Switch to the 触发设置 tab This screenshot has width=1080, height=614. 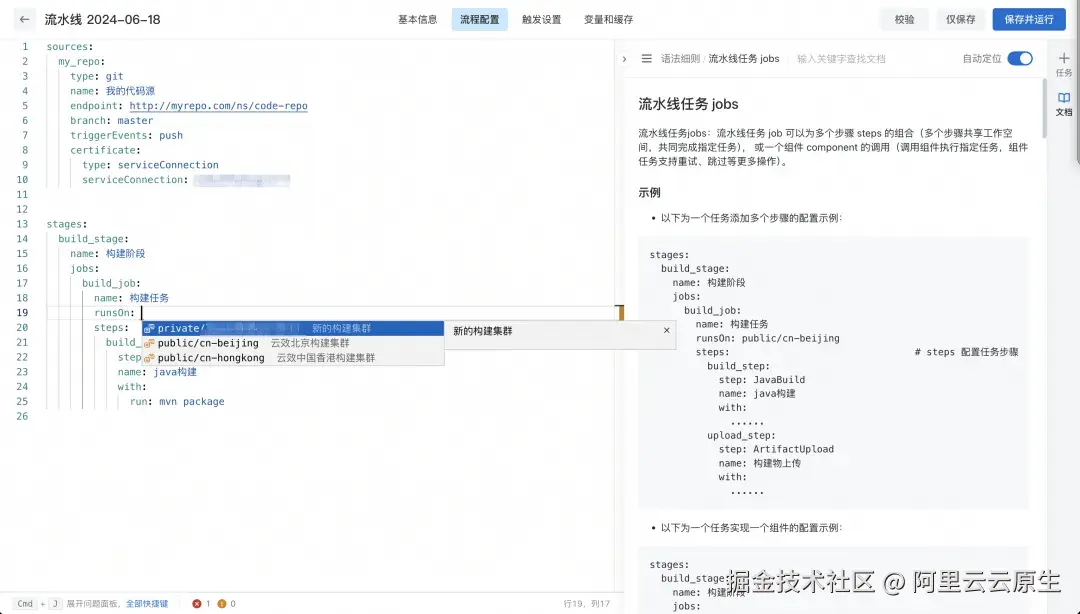pyautogui.click(x=541, y=18)
